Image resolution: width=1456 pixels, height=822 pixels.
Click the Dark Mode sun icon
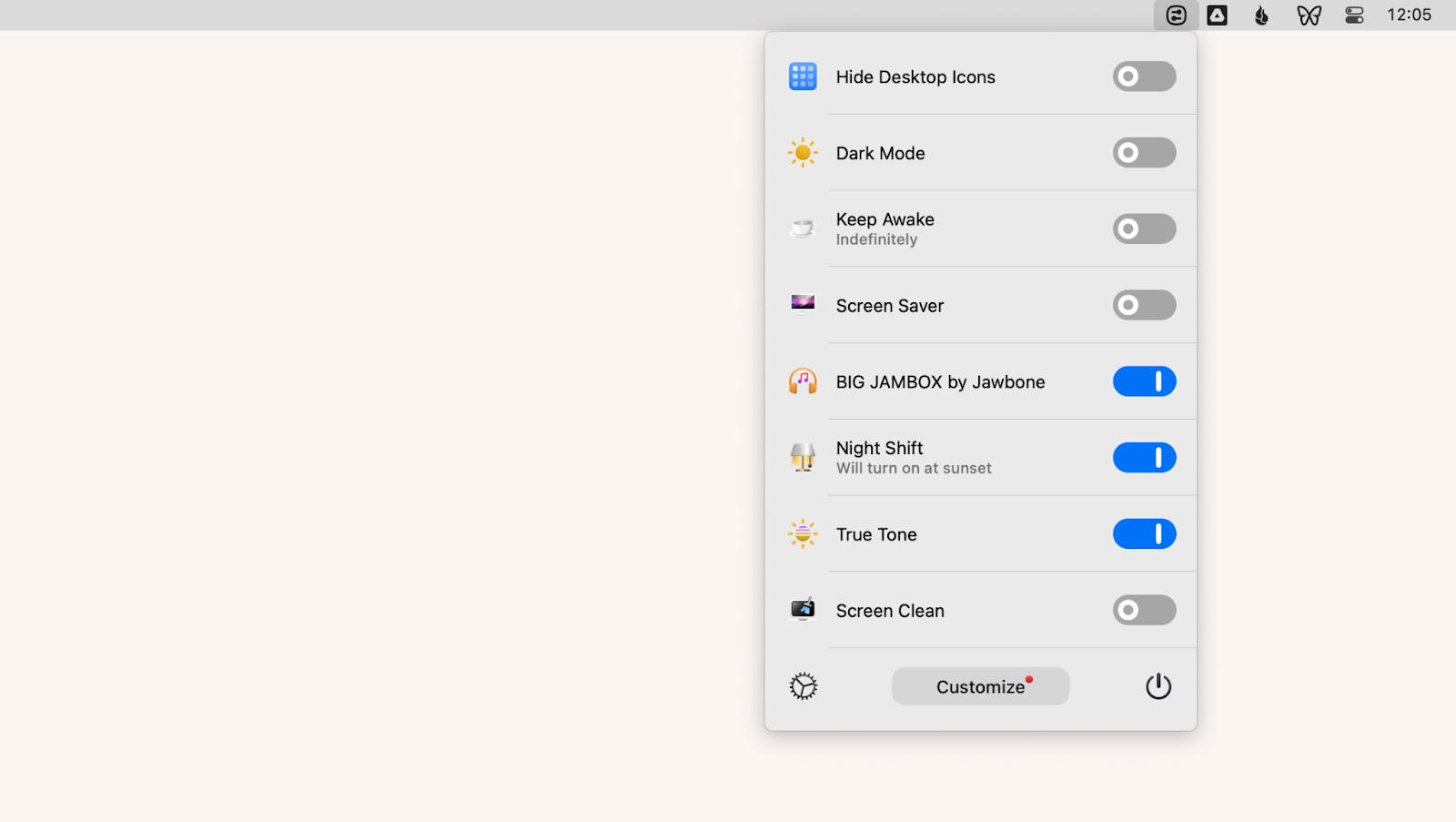point(802,152)
